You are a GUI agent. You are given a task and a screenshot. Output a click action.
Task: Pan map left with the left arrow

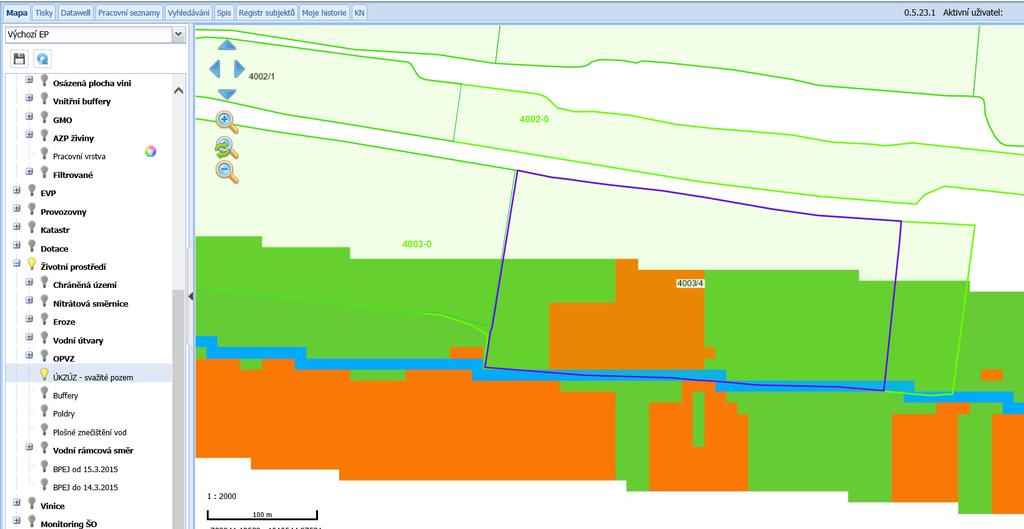(214, 69)
